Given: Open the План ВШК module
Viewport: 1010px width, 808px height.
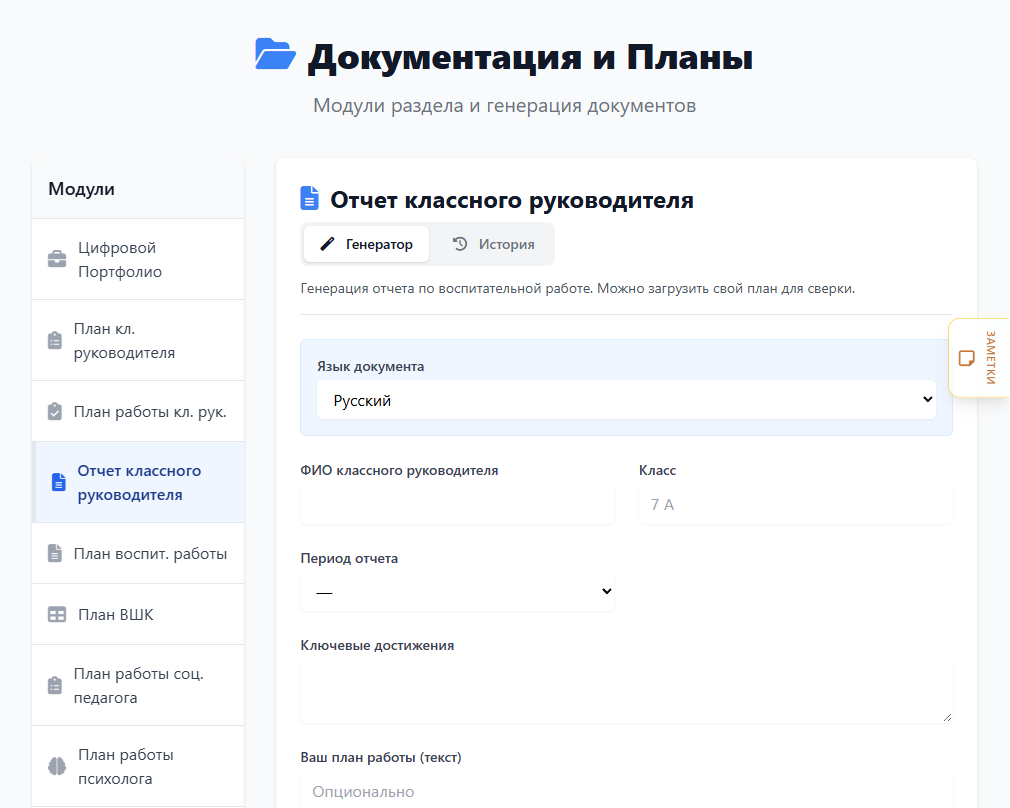Looking at the screenshot, I should tap(138, 614).
